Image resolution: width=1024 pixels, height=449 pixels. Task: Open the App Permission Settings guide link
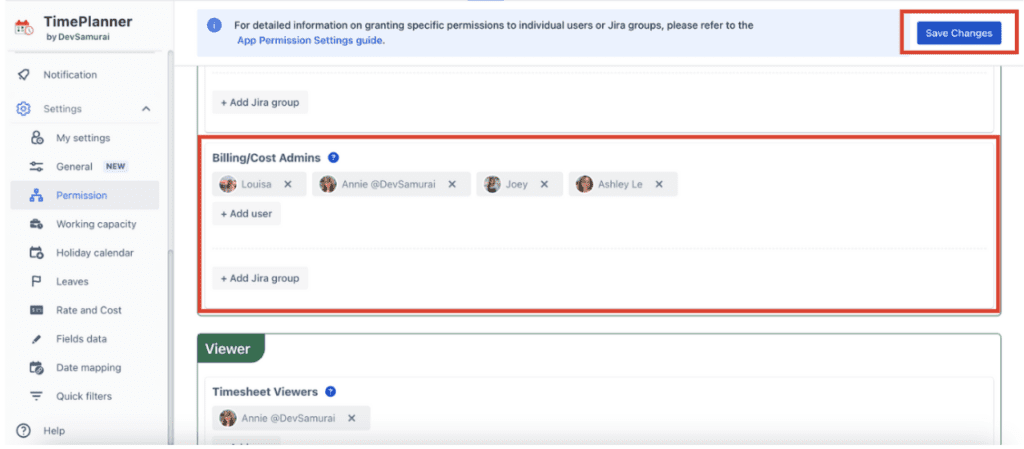coord(310,40)
